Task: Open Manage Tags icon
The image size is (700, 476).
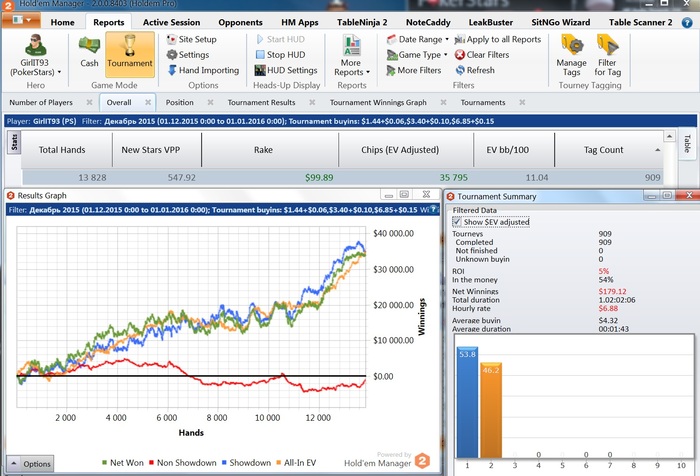Action: (572, 46)
